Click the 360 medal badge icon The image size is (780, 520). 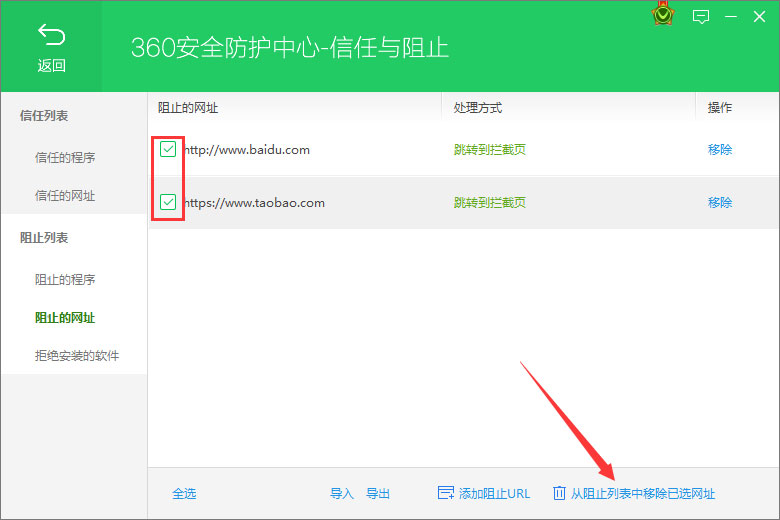tap(662, 16)
